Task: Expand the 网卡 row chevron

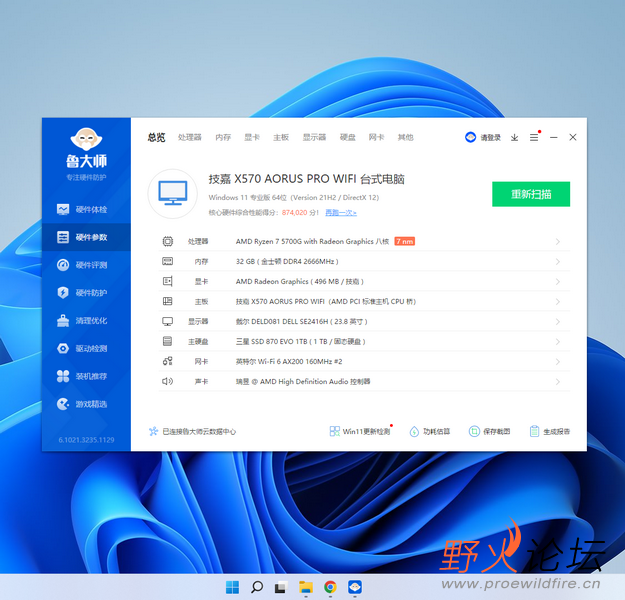Action: tap(558, 362)
